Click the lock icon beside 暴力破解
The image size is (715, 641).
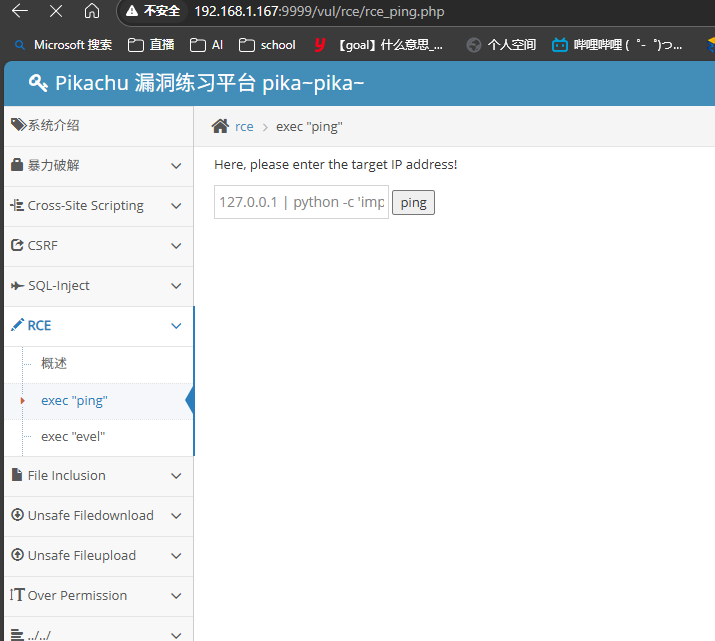(x=17, y=165)
